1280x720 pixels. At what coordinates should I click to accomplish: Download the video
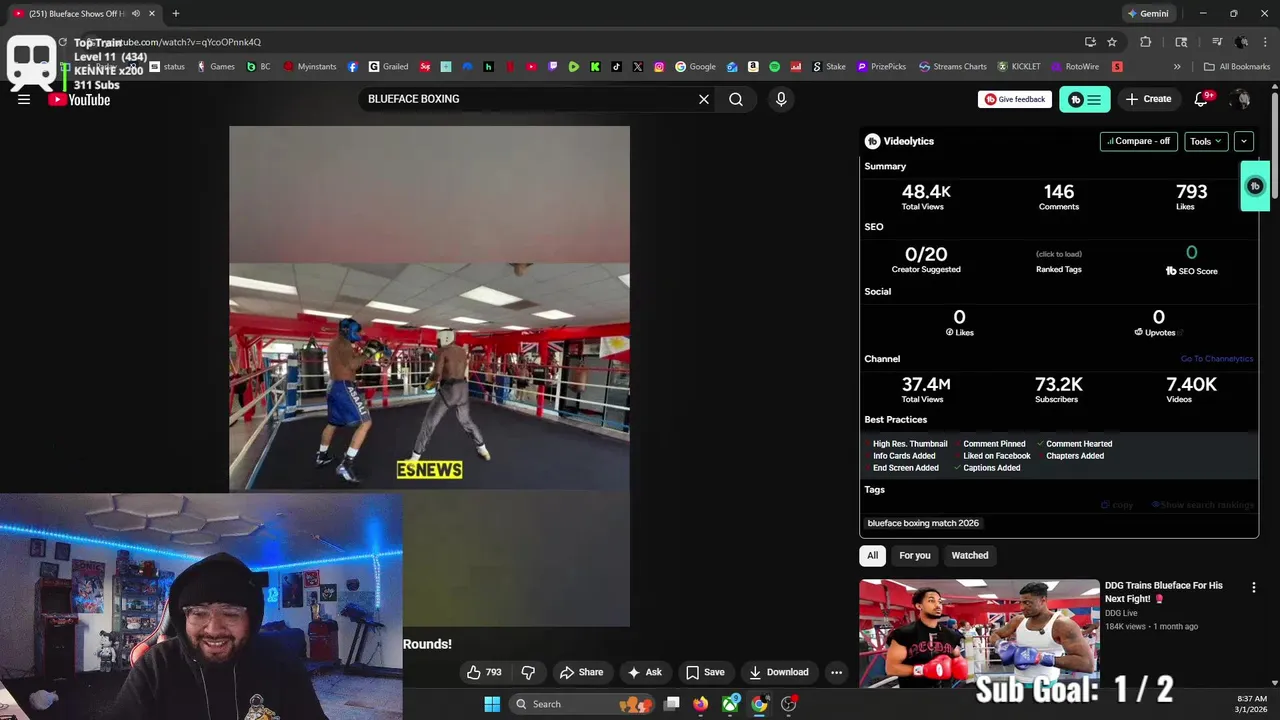(778, 672)
